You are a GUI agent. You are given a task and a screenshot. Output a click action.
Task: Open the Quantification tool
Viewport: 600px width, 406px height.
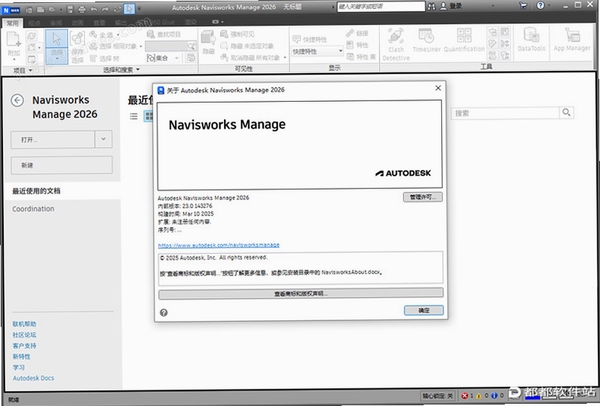coord(464,40)
